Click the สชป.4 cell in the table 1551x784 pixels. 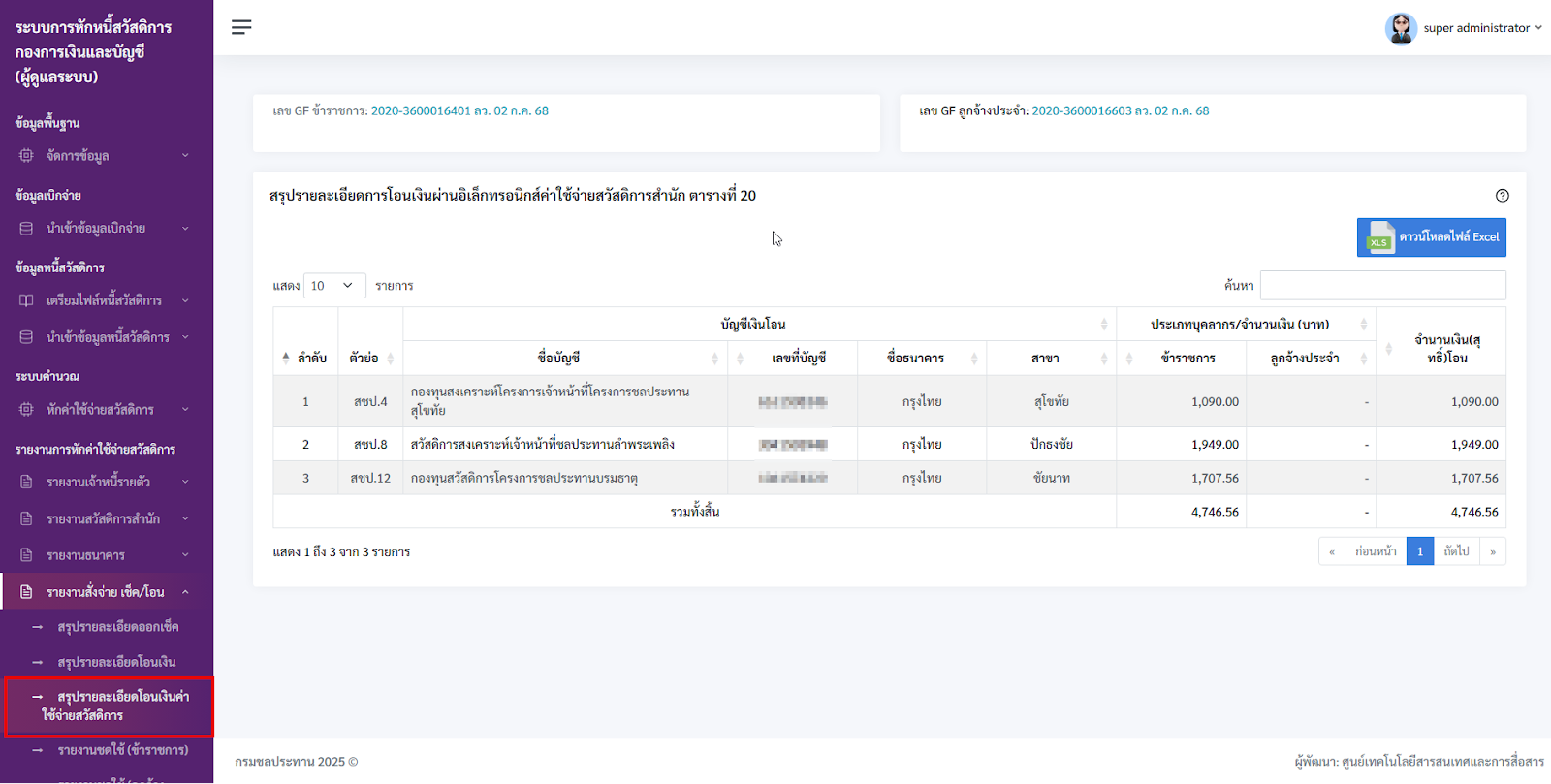(370, 401)
